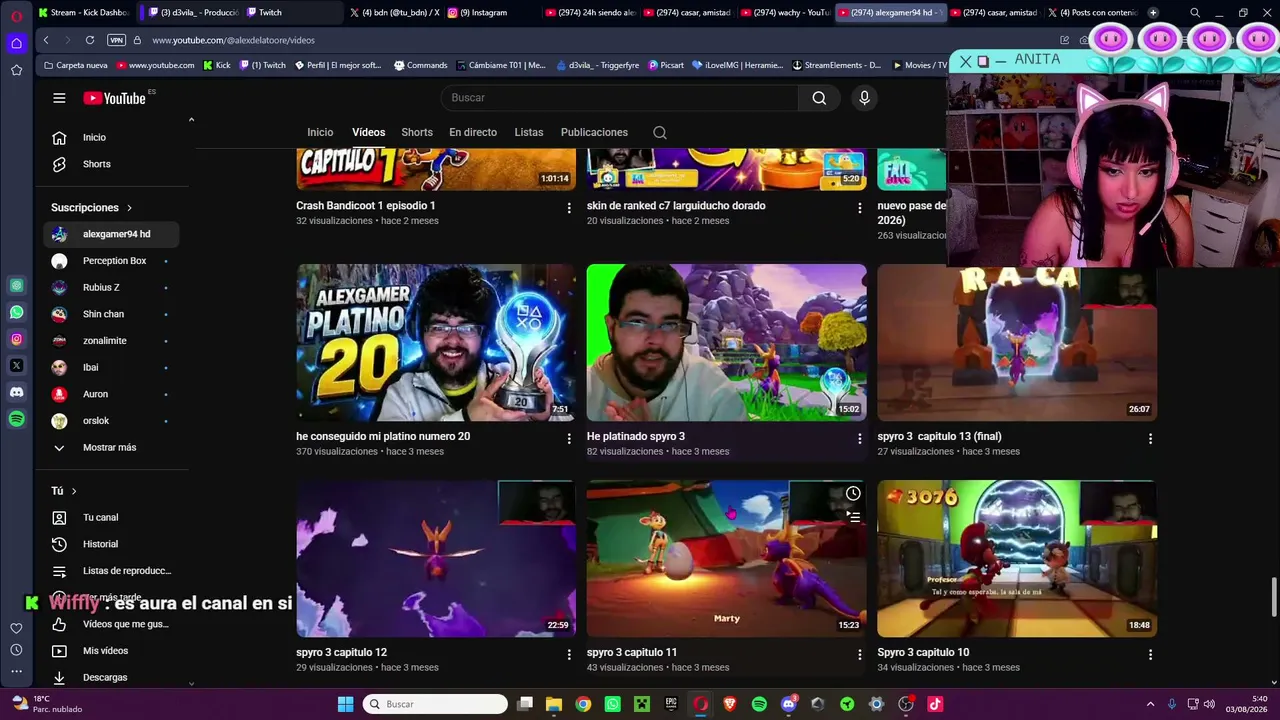This screenshot has width=1280, height=720.
Task: Open Brave browser from the taskbar
Action: pyautogui.click(x=729, y=704)
